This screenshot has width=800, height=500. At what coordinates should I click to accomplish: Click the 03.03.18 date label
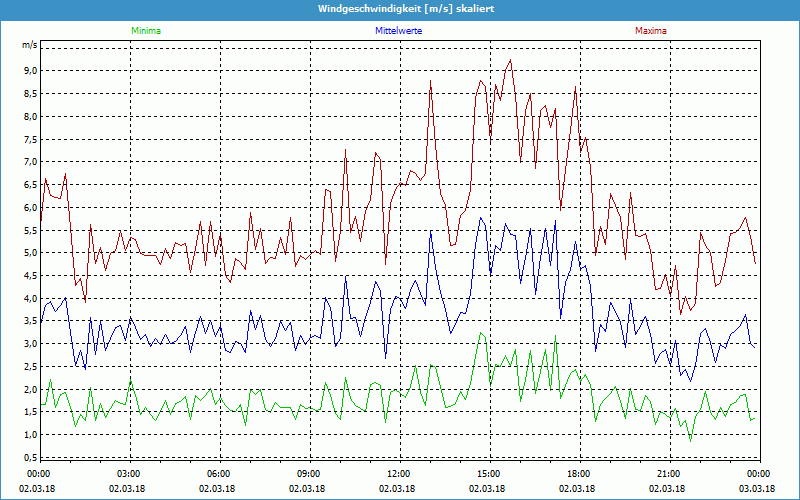(x=758, y=489)
